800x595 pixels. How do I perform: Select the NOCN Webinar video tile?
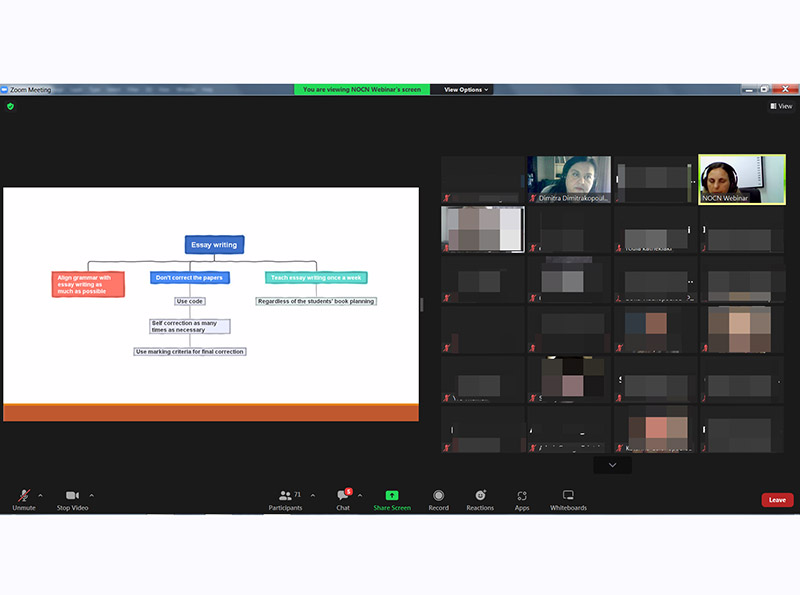click(x=742, y=179)
